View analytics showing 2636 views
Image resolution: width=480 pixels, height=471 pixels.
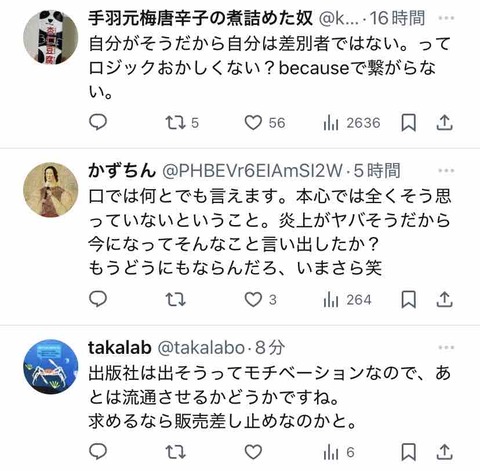(x=352, y=123)
